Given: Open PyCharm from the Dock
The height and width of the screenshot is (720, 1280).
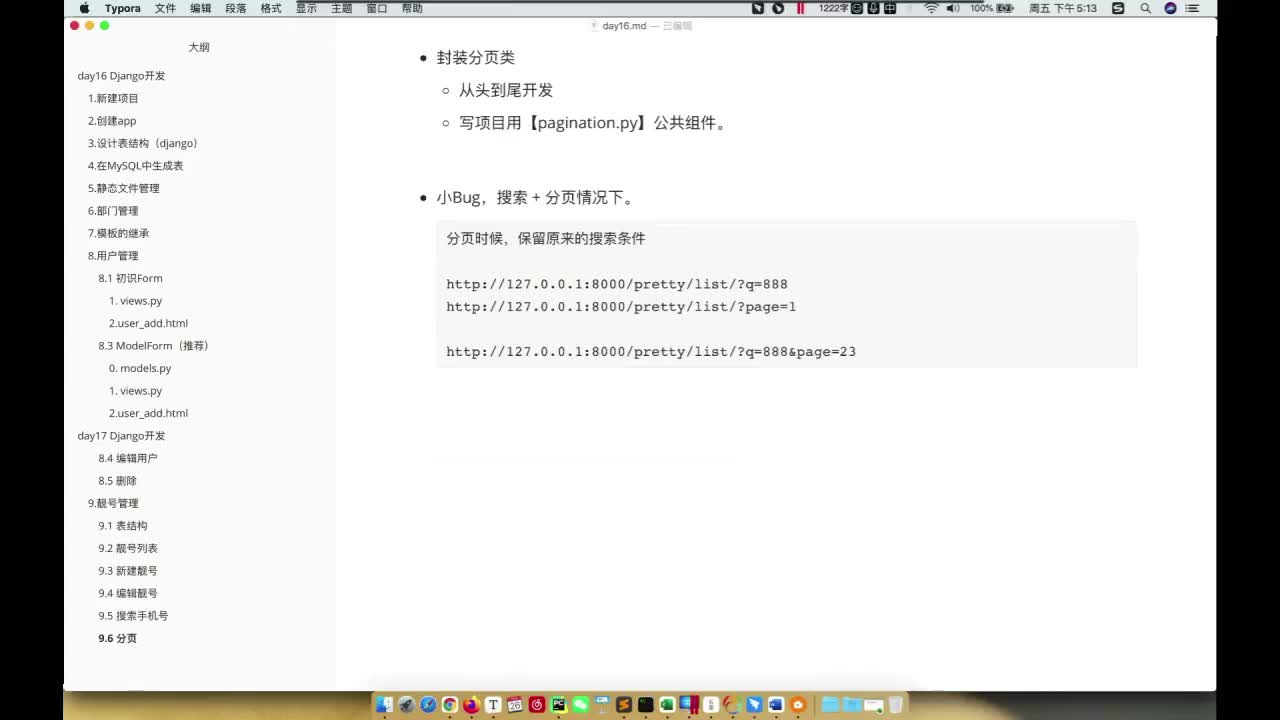Looking at the screenshot, I should [558, 705].
